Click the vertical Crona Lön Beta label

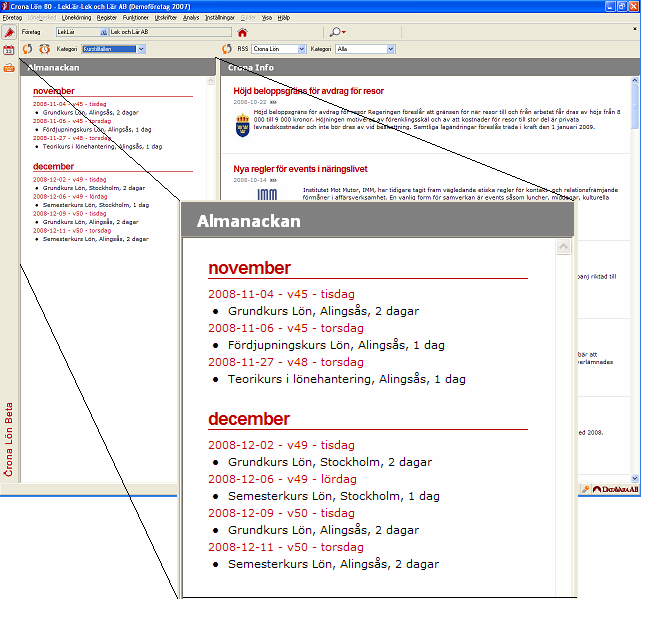8,440
